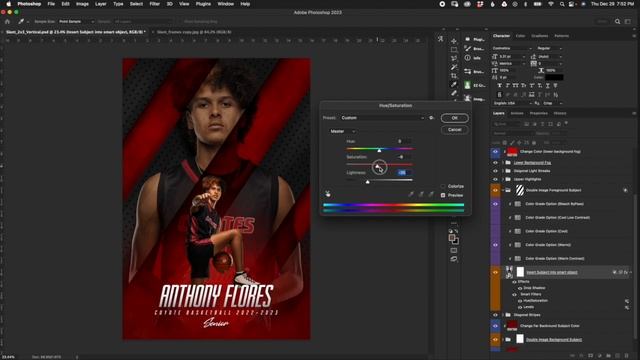Hide the Diagonal Light Streaks group
640x360 pixels.
[496, 171]
